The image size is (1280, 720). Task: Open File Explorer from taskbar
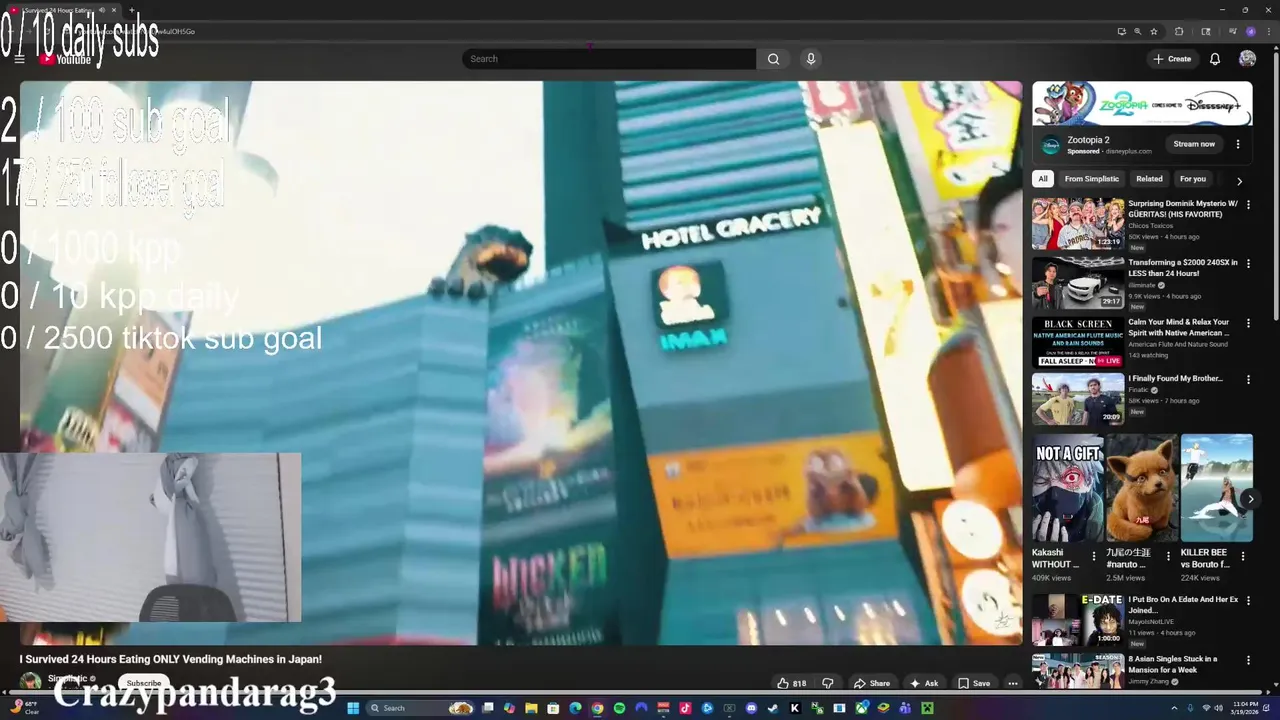[x=531, y=708]
